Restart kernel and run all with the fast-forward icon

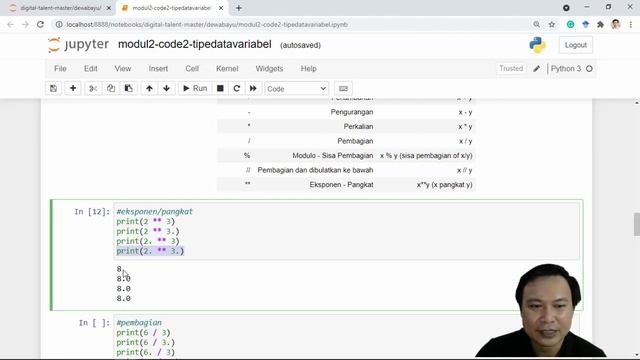253,89
